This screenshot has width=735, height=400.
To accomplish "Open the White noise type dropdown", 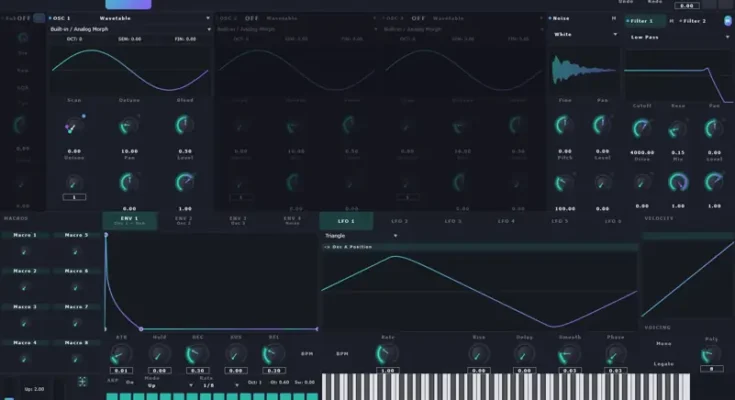I will point(585,34).
